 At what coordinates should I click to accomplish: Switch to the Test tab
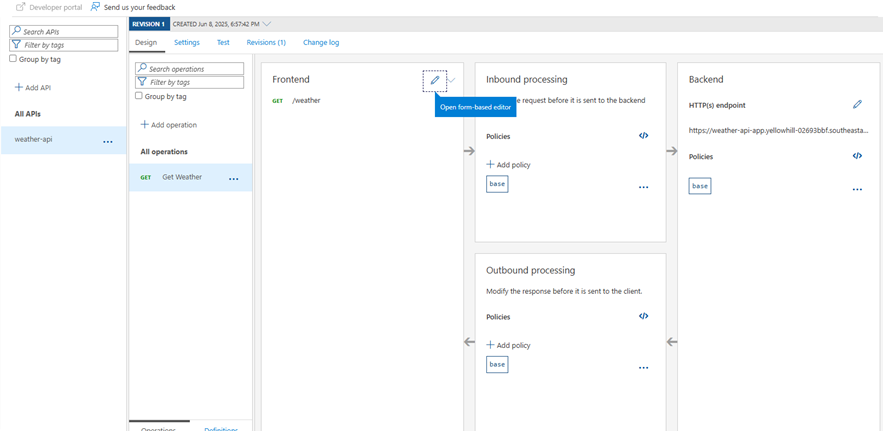(x=223, y=42)
